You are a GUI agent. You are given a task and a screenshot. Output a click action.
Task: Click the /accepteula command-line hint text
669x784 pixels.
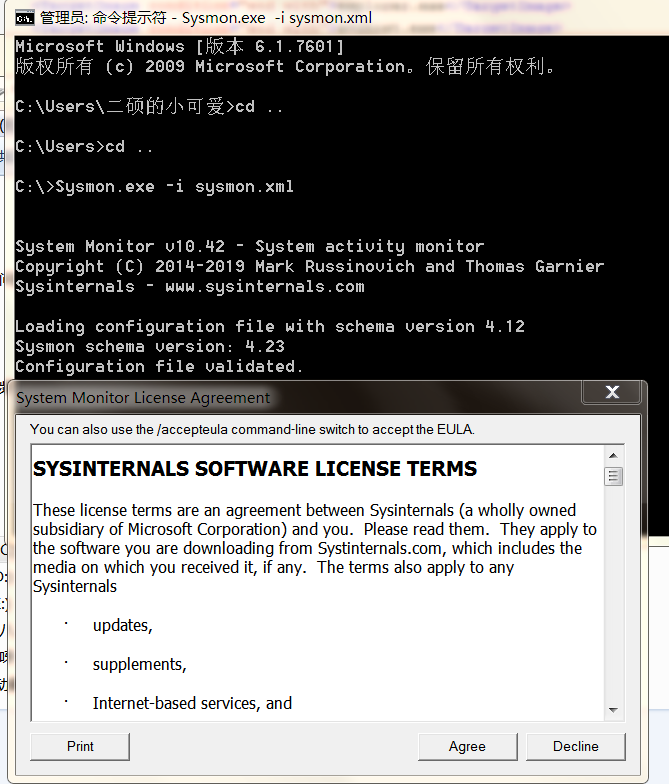click(x=252, y=430)
